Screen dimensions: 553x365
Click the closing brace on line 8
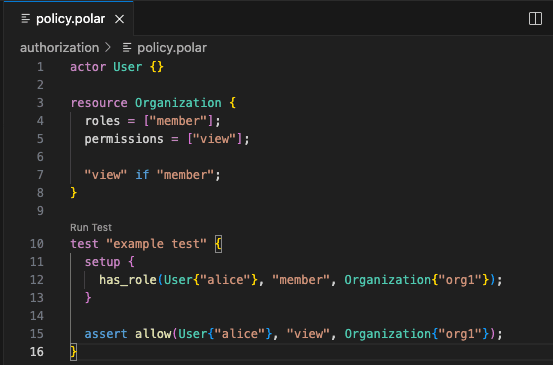(x=74, y=193)
